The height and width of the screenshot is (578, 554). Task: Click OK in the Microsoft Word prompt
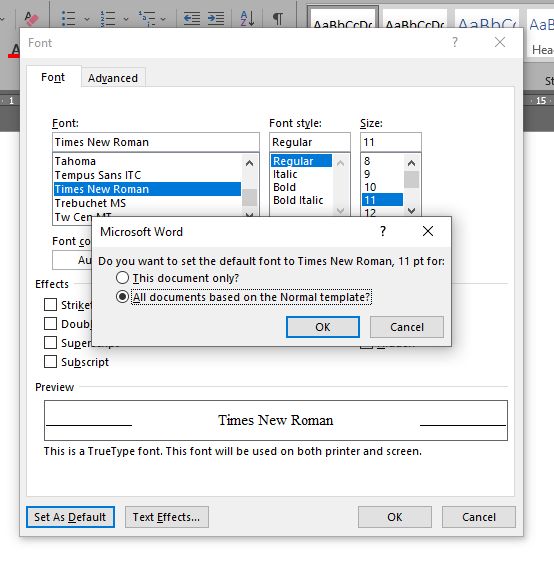[x=323, y=327]
